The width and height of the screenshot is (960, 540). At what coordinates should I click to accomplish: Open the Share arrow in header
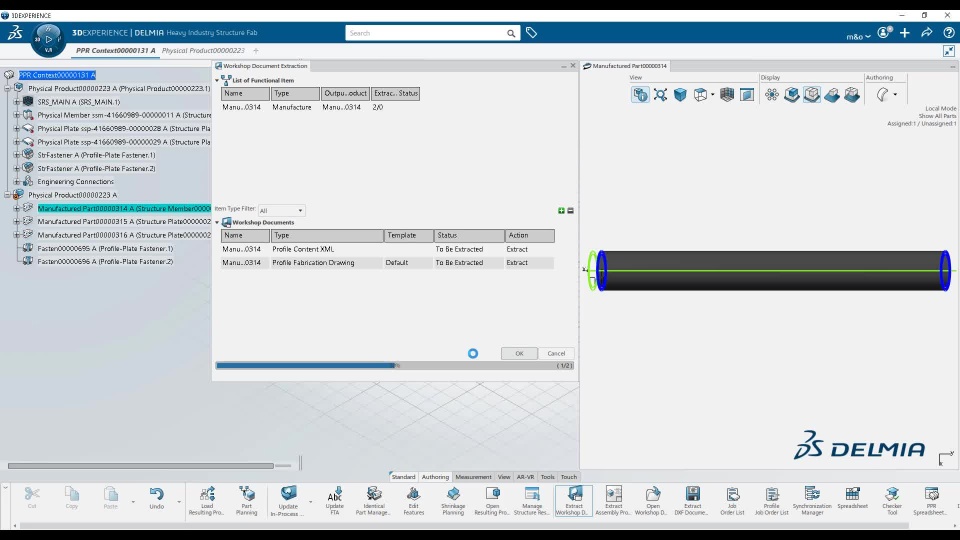pyautogui.click(x=926, y=33)
